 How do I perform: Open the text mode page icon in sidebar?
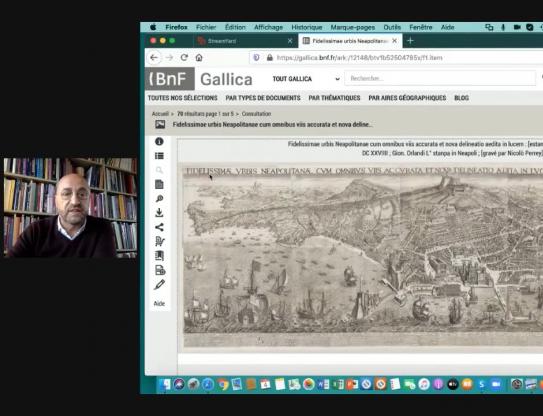coord(159,184)
